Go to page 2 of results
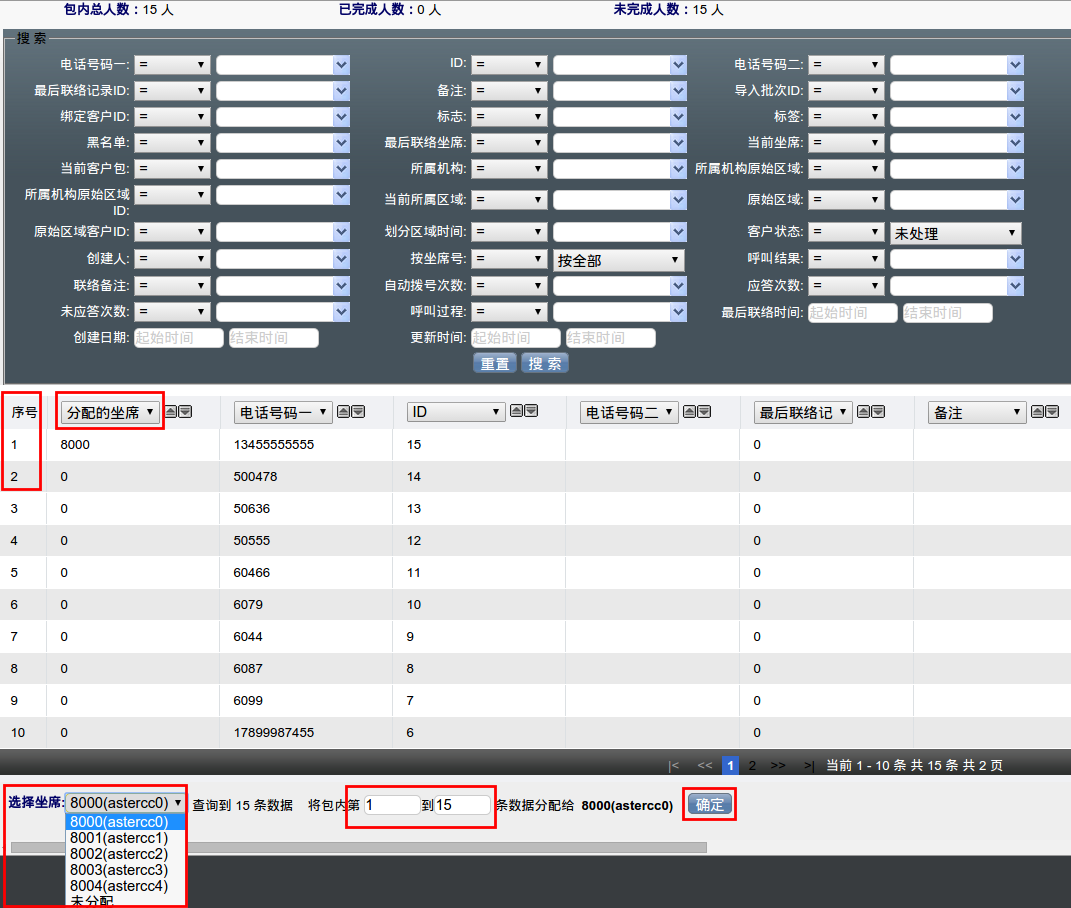This screenshot has height=908, width=1071. coord(752,766)
